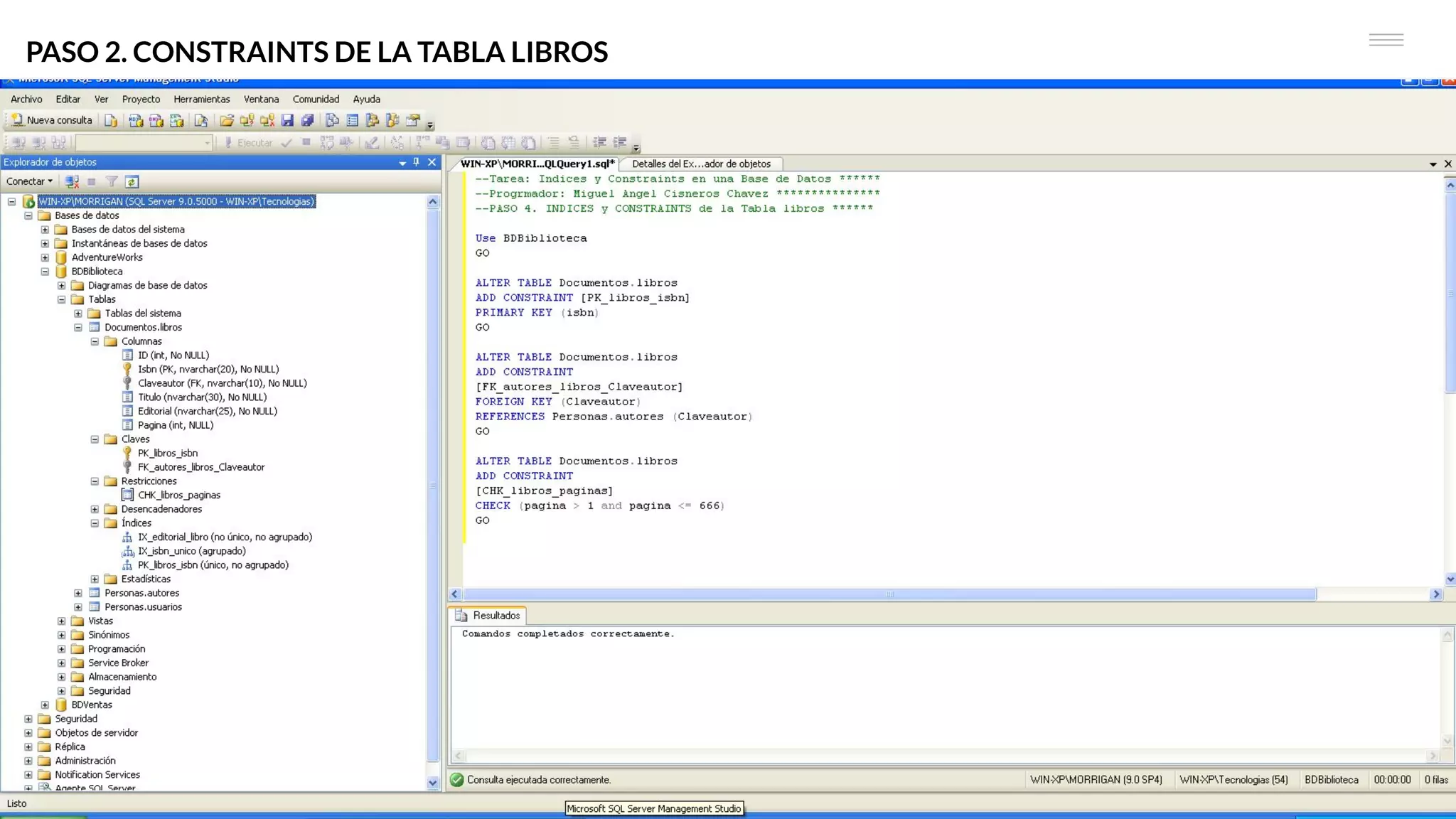Click the Object Explorer scroll down arrow
The image size is (1456, 819).
tap(433, 783)
